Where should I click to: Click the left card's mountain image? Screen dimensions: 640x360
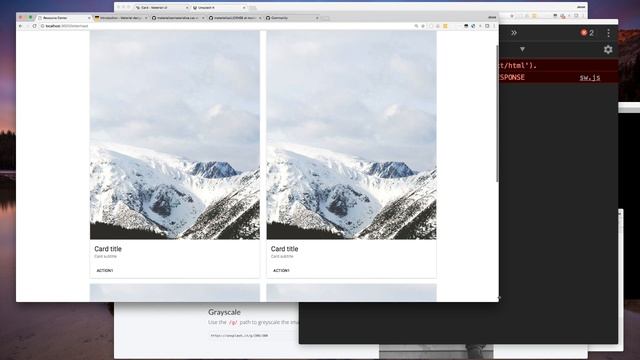pos(175,135)
